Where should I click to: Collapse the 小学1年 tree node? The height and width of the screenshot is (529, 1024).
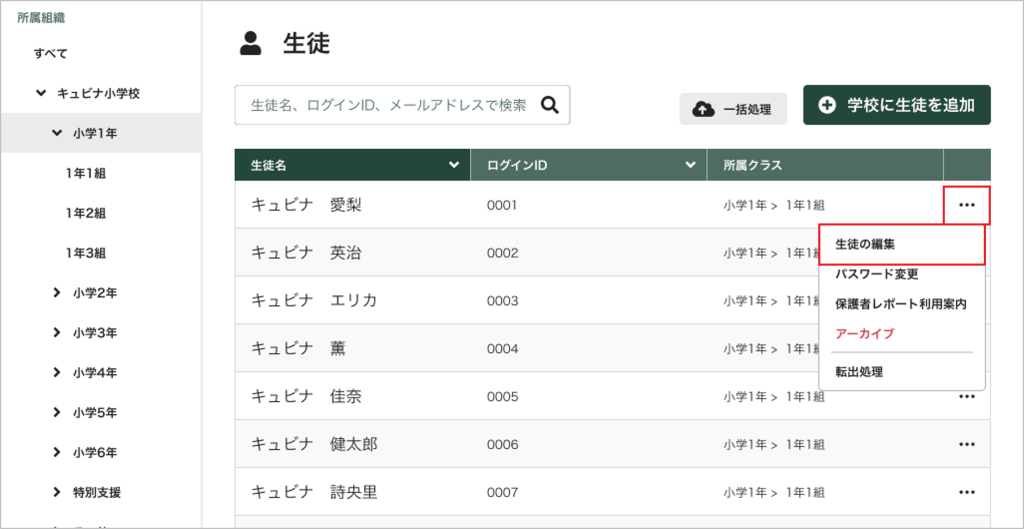tap(56, 134)
